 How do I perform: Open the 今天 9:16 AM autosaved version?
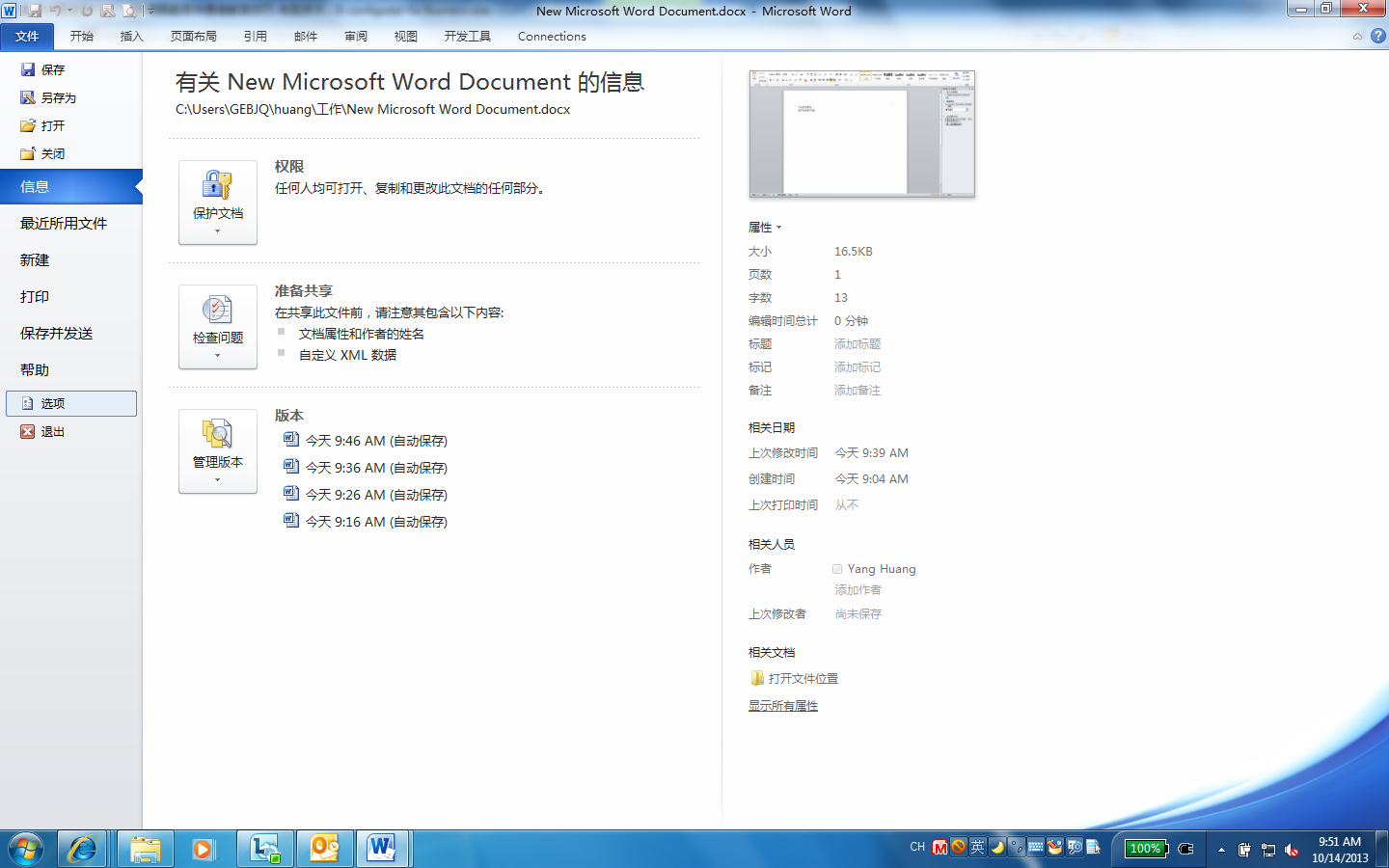point(376,522)
